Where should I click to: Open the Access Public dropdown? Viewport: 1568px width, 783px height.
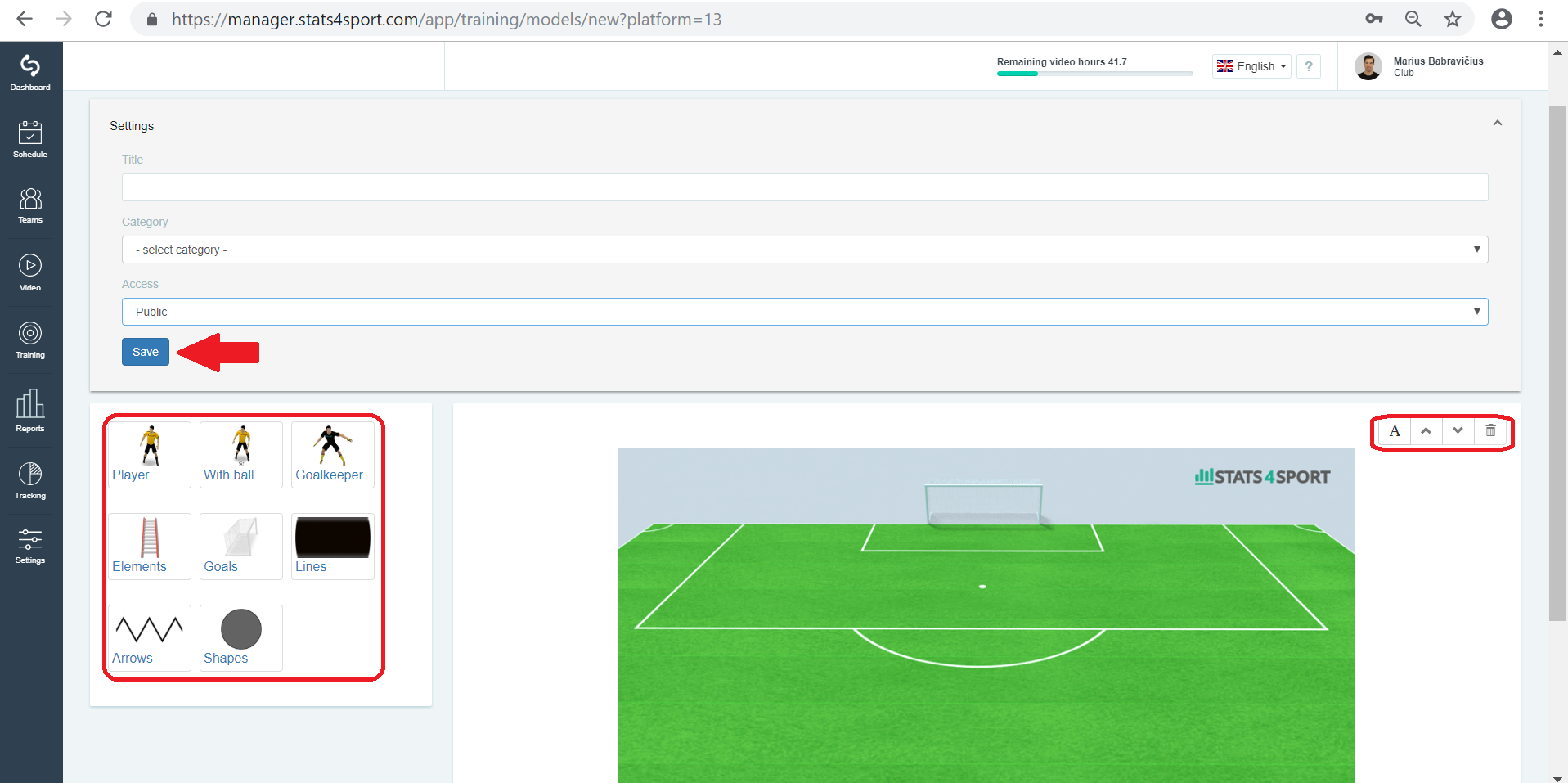click(x=805, y=312)
